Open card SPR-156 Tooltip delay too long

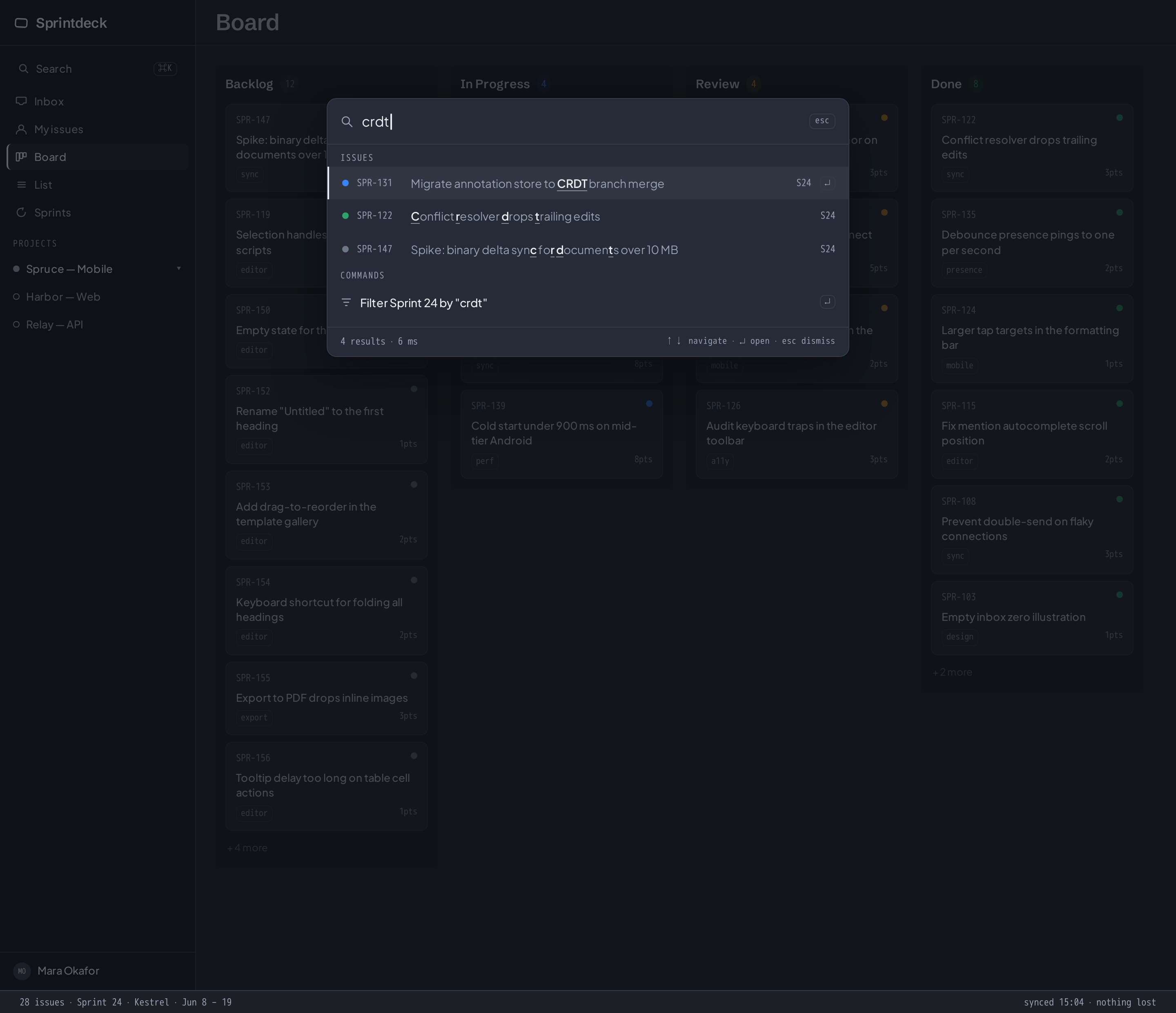coord(326,786)
